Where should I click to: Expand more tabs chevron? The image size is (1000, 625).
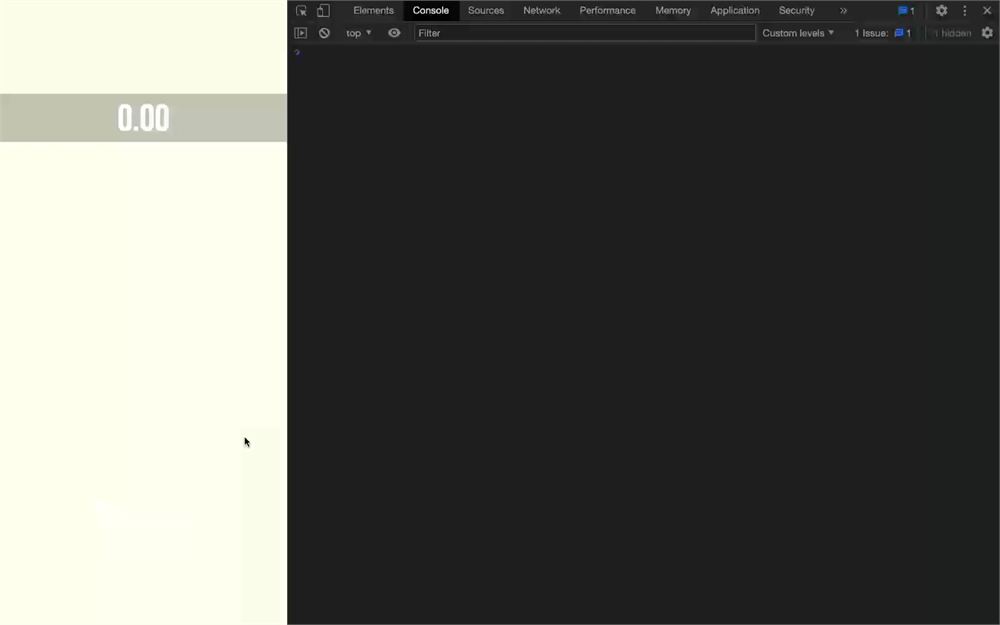pos(843,11)
